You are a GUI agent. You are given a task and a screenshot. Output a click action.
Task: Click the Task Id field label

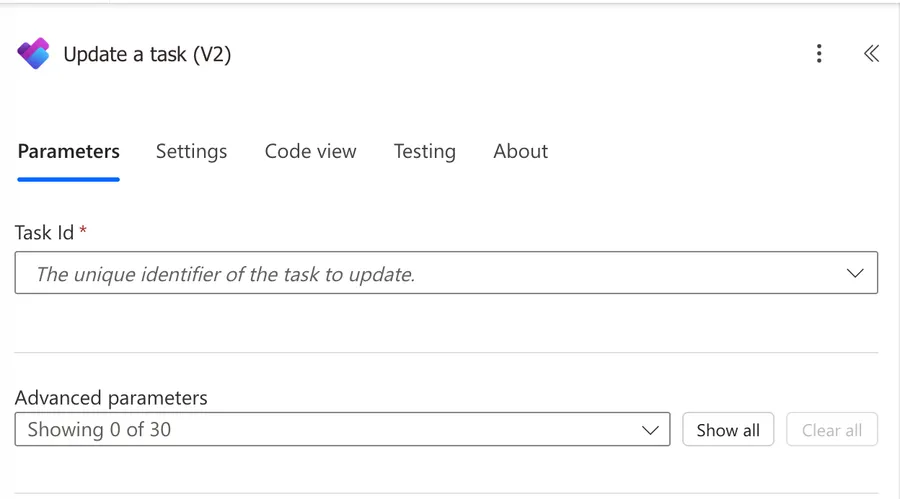(x=44, y=233)
